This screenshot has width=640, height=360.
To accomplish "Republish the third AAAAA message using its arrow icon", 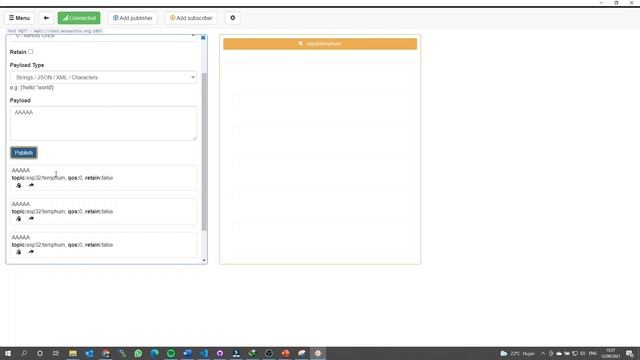I will point(31,252).
